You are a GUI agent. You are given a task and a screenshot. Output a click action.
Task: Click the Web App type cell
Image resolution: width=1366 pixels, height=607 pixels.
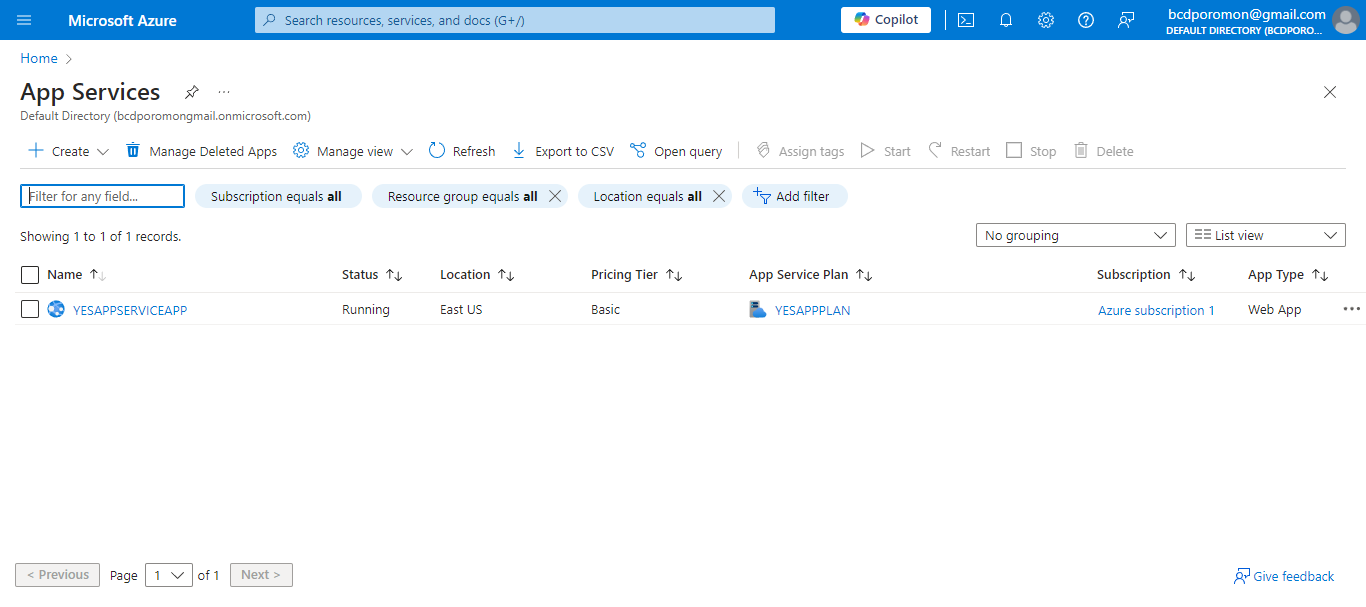click(x=1275, y=309)
